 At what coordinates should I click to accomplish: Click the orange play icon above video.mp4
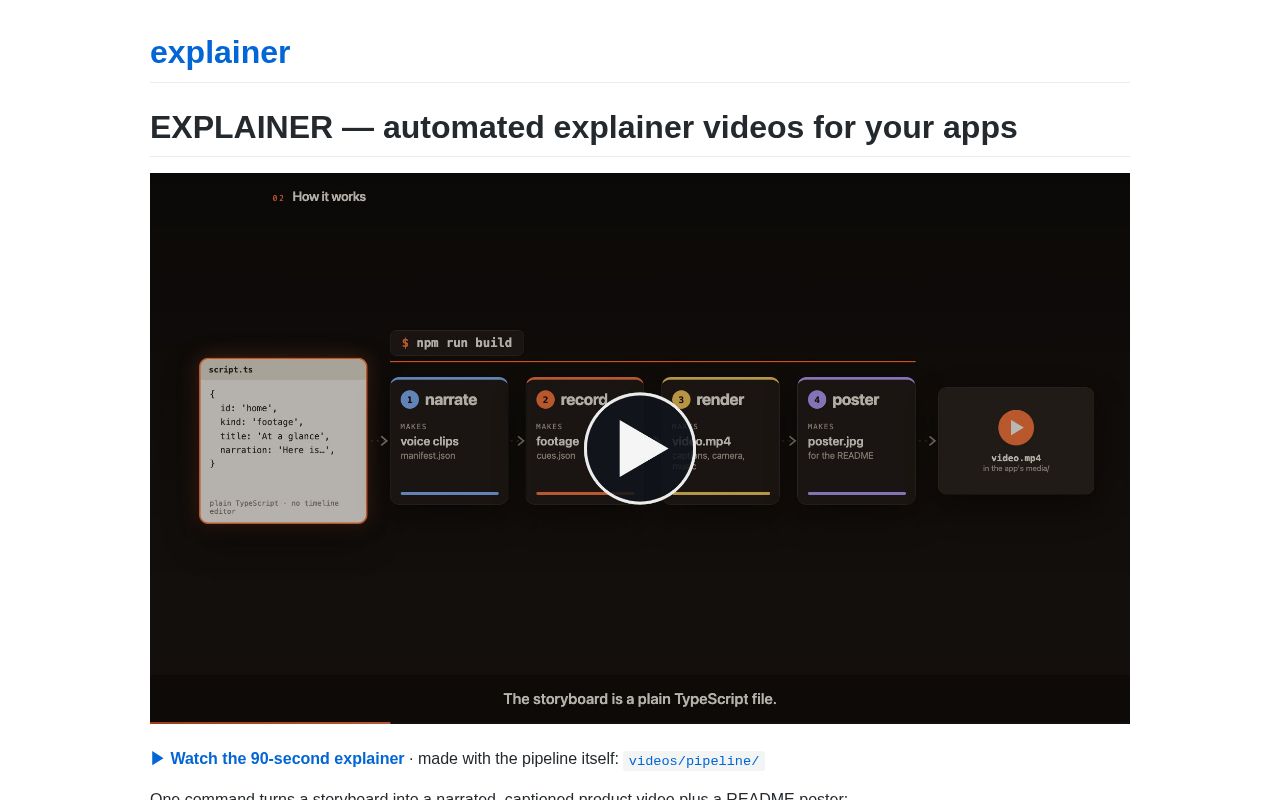(1016, 428)
